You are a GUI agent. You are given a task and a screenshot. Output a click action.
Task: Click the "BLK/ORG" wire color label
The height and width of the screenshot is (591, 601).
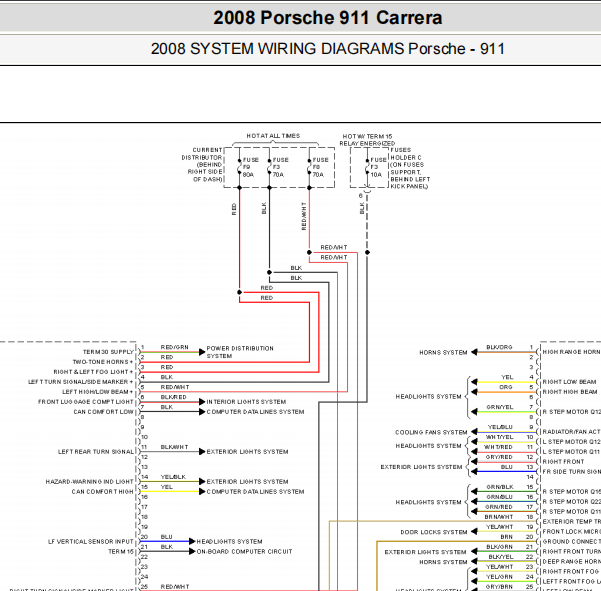click(x=499, y=347)
